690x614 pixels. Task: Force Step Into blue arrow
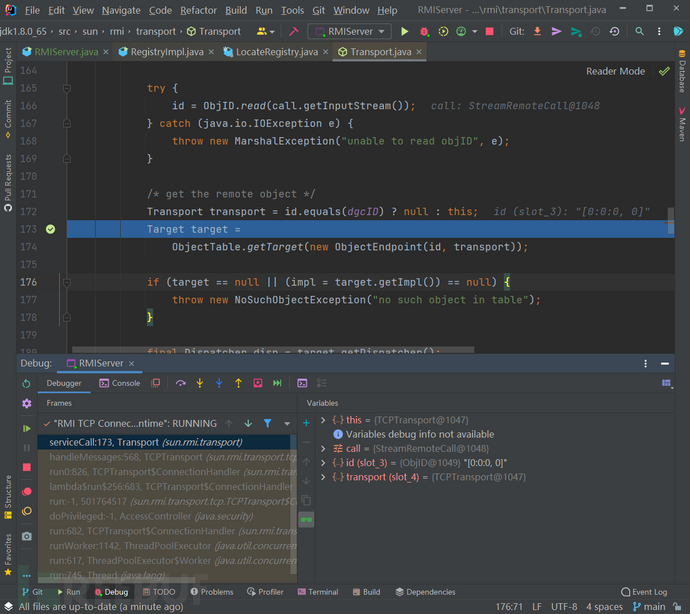pos(219,383)
